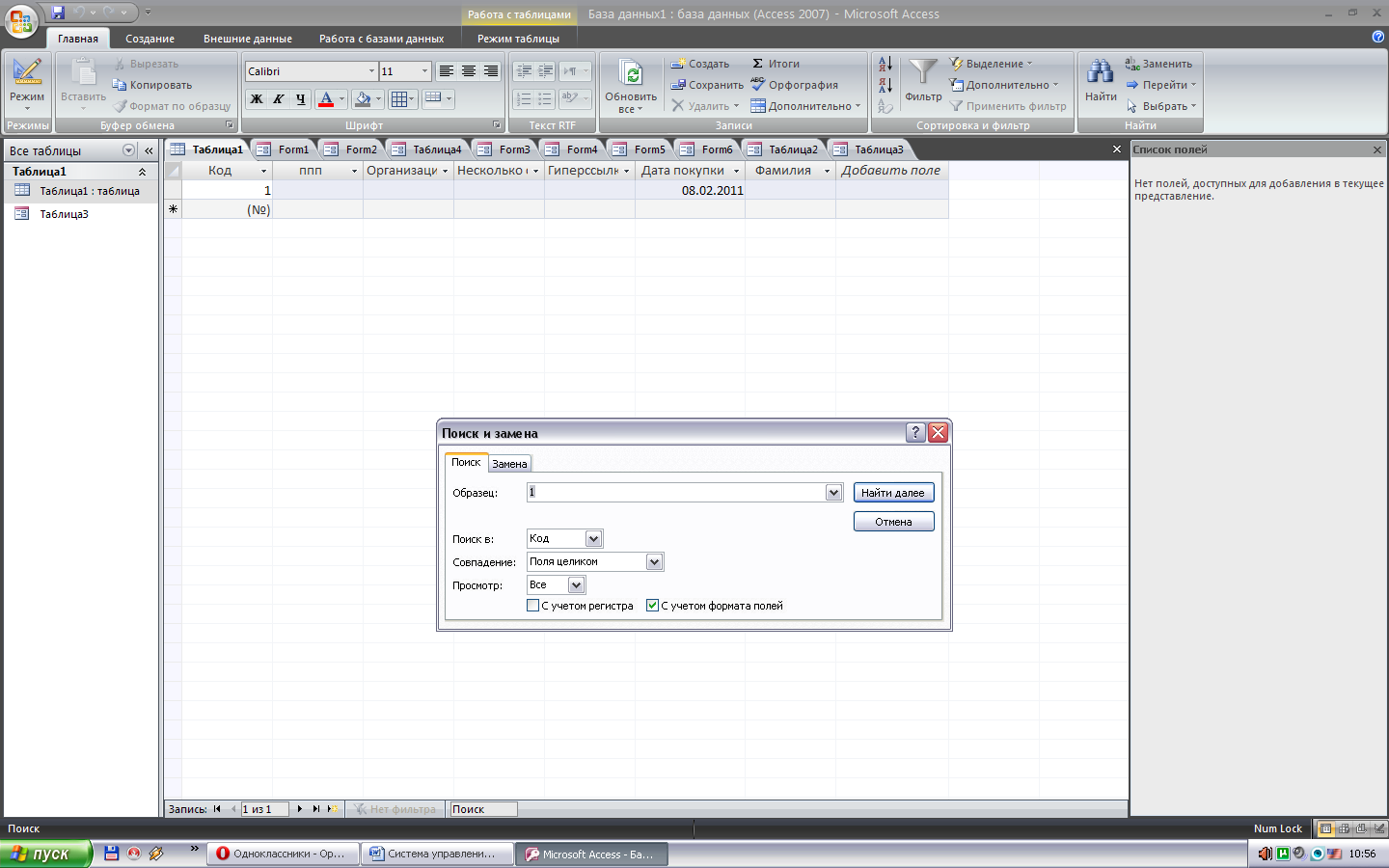This screenshot has width=1389, height=868.
Task: Open Фамилия column dropdown arrow
Action: tap(827, 171)
